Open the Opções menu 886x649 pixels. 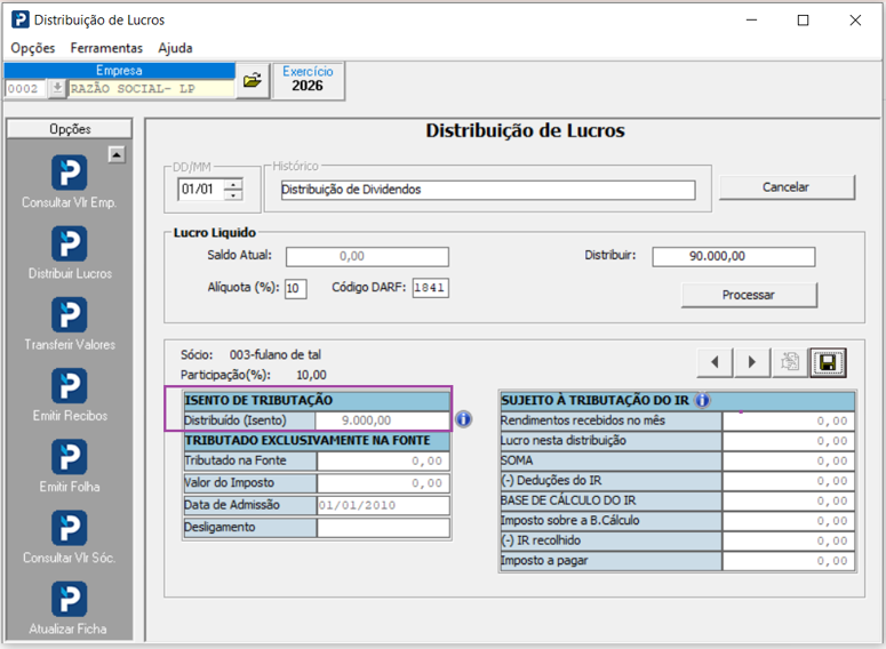pos(33,48)
